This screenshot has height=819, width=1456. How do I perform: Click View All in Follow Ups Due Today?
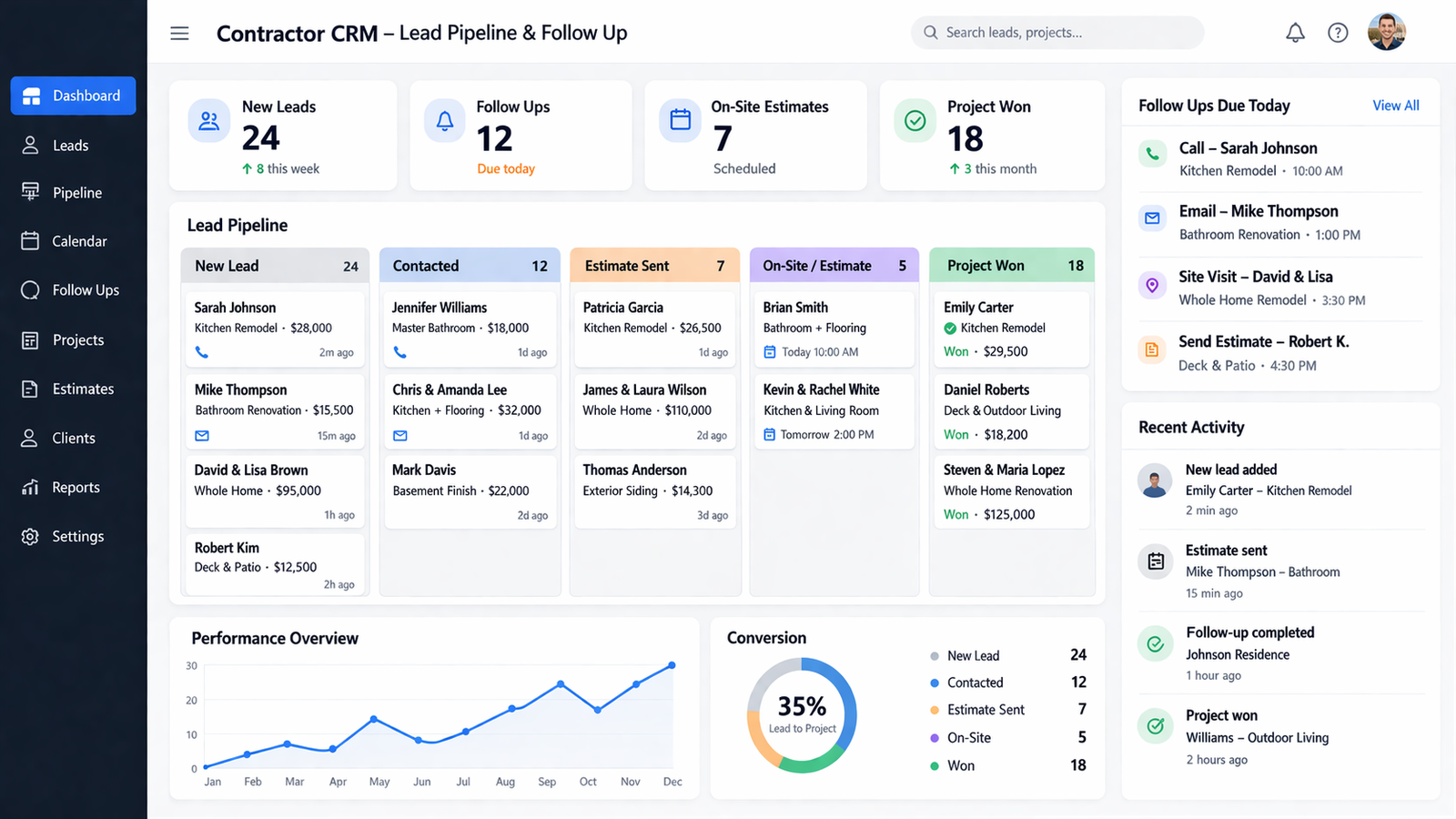[1395, 105]
